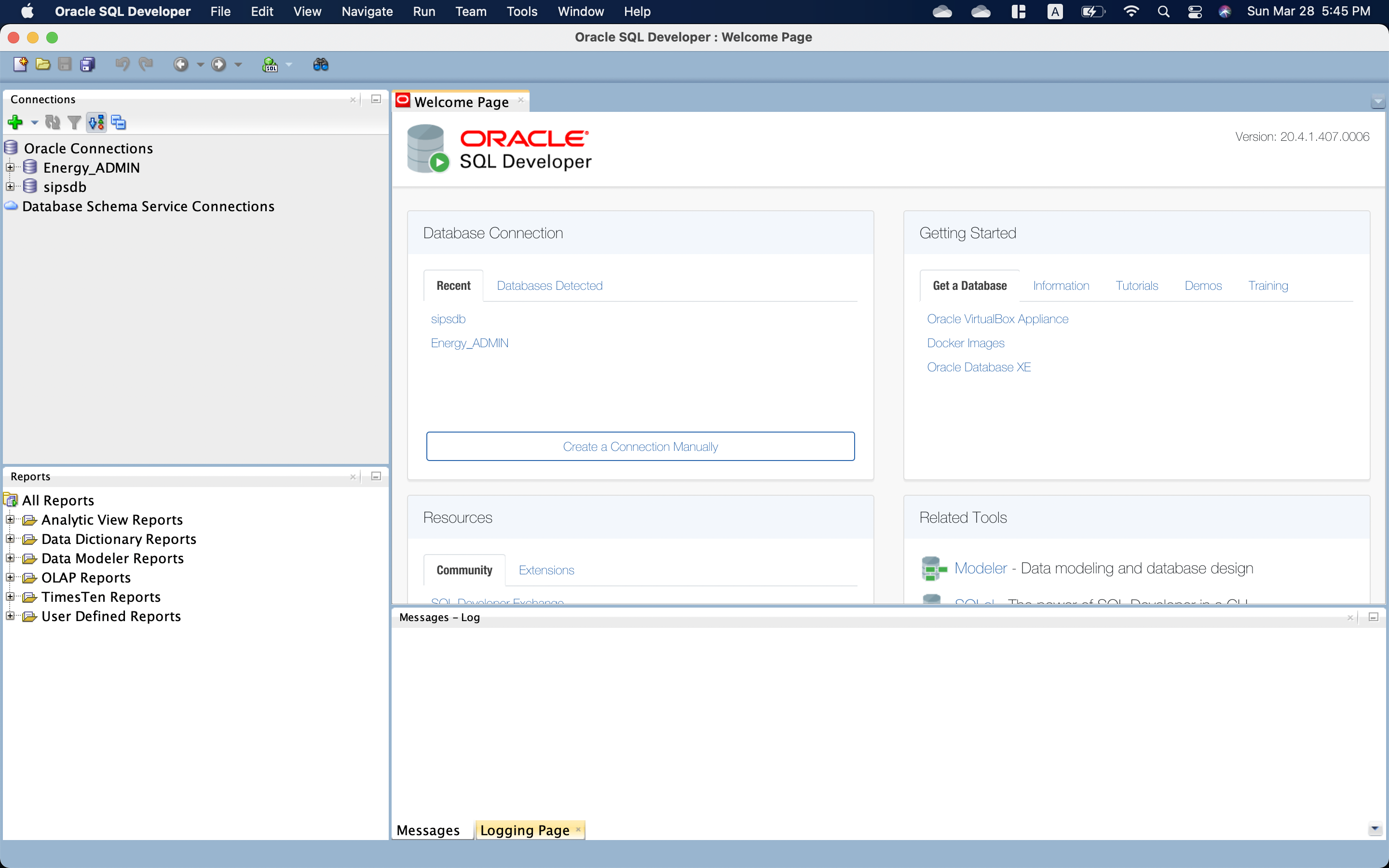Expand TimesTen Reports folder

coord(10,597)
